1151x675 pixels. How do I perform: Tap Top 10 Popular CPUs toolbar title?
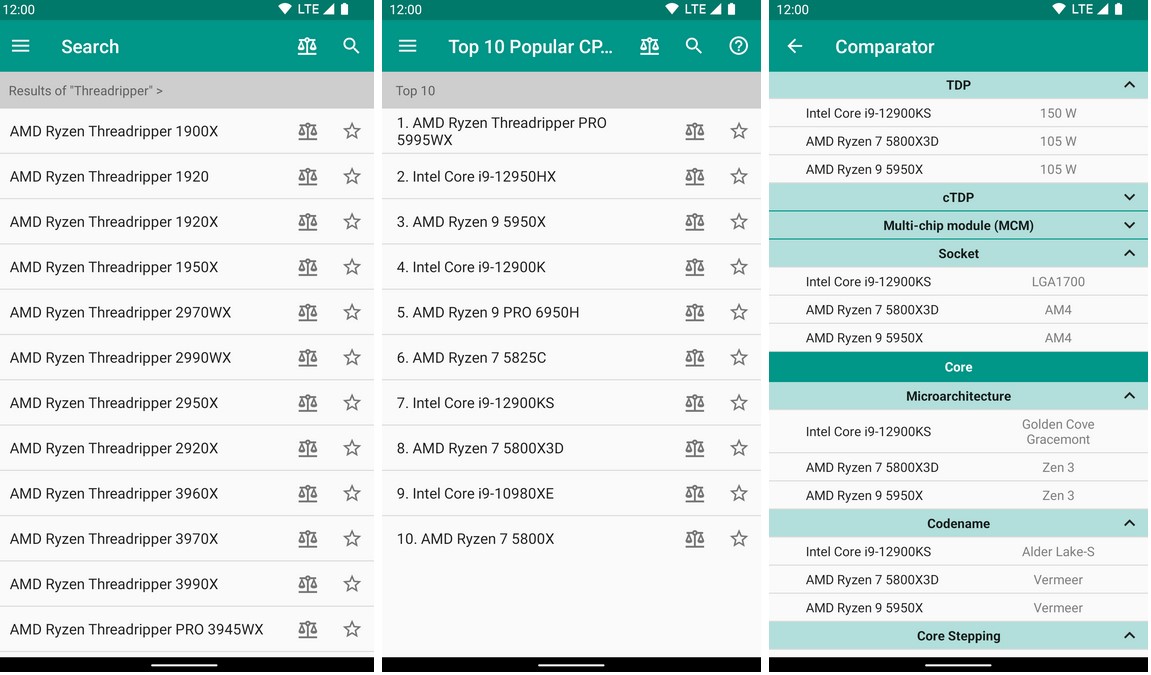point(530,47)
